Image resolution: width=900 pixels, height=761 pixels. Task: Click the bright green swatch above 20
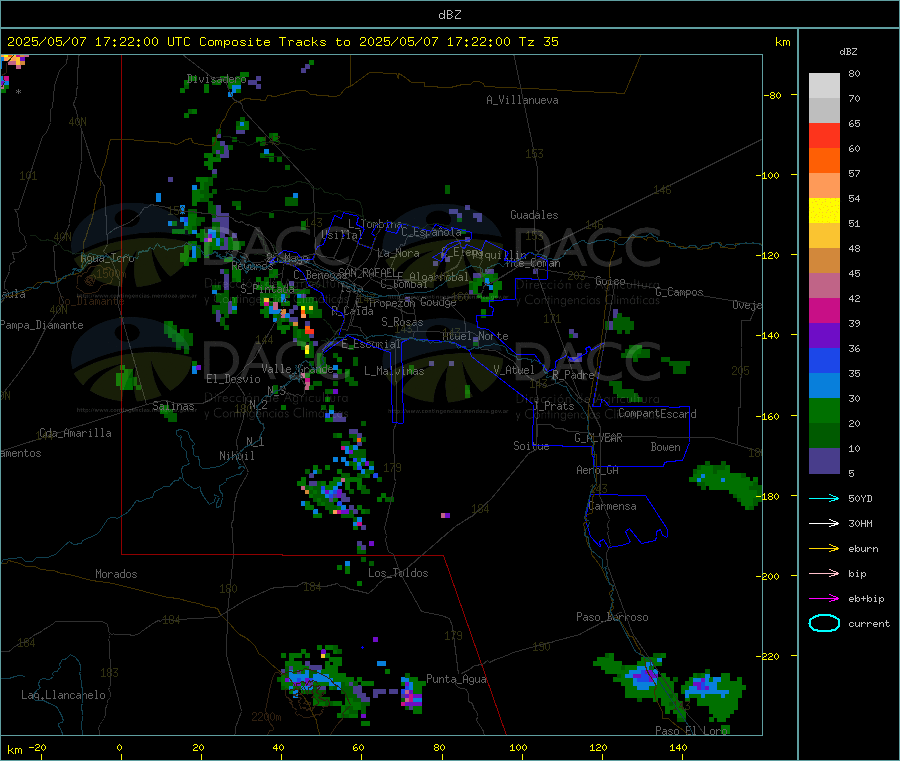[824, 410]
